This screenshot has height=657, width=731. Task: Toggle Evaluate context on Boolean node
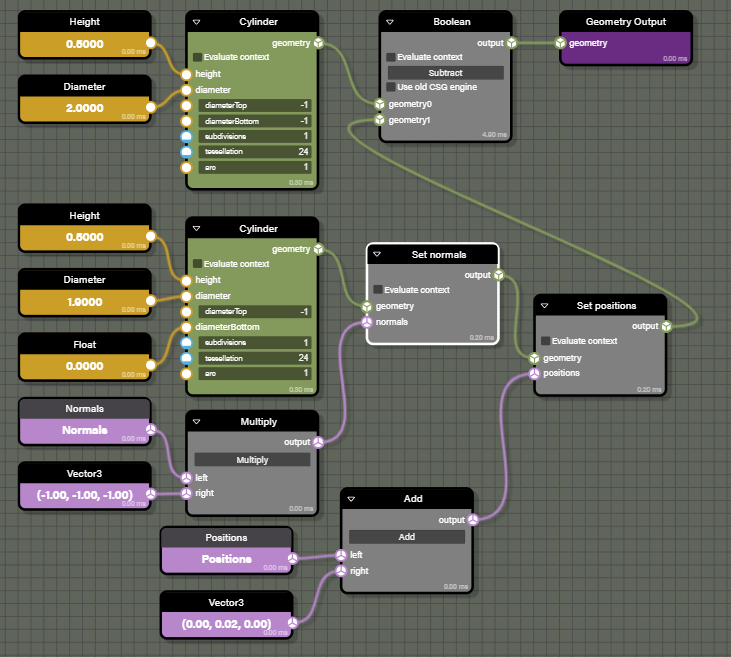tap(391, 57)
